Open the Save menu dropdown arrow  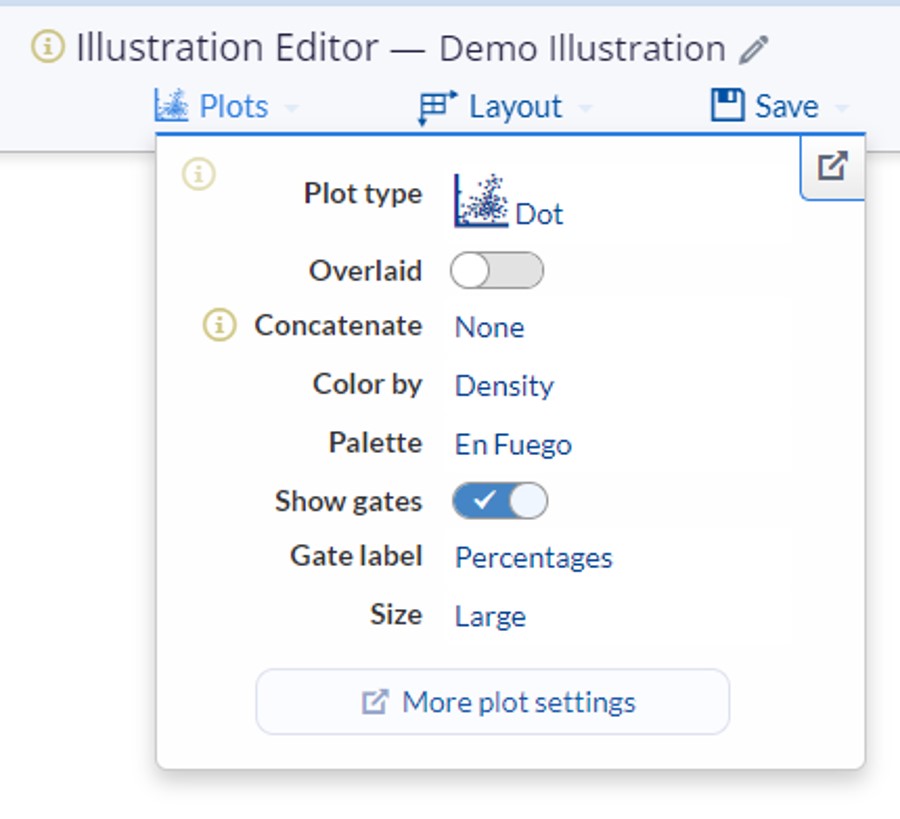click(x=841, y=107)
